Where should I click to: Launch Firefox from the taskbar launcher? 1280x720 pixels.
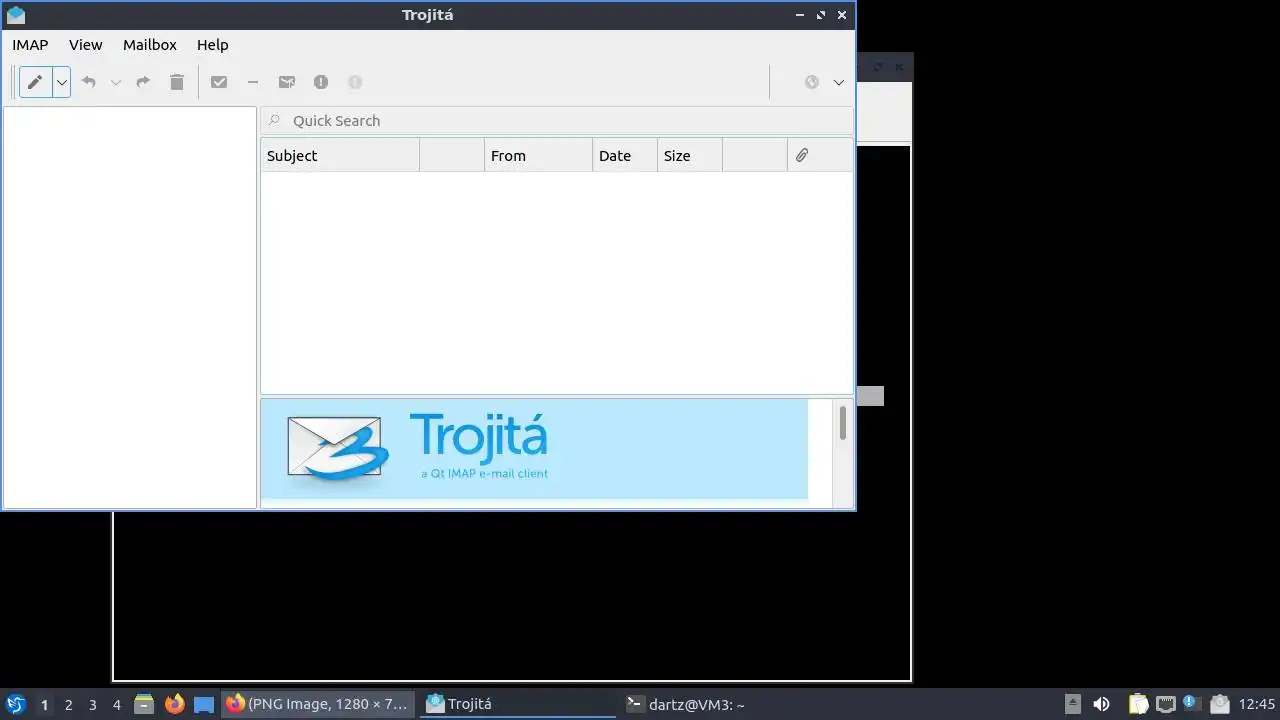click(x=175, y=704)
